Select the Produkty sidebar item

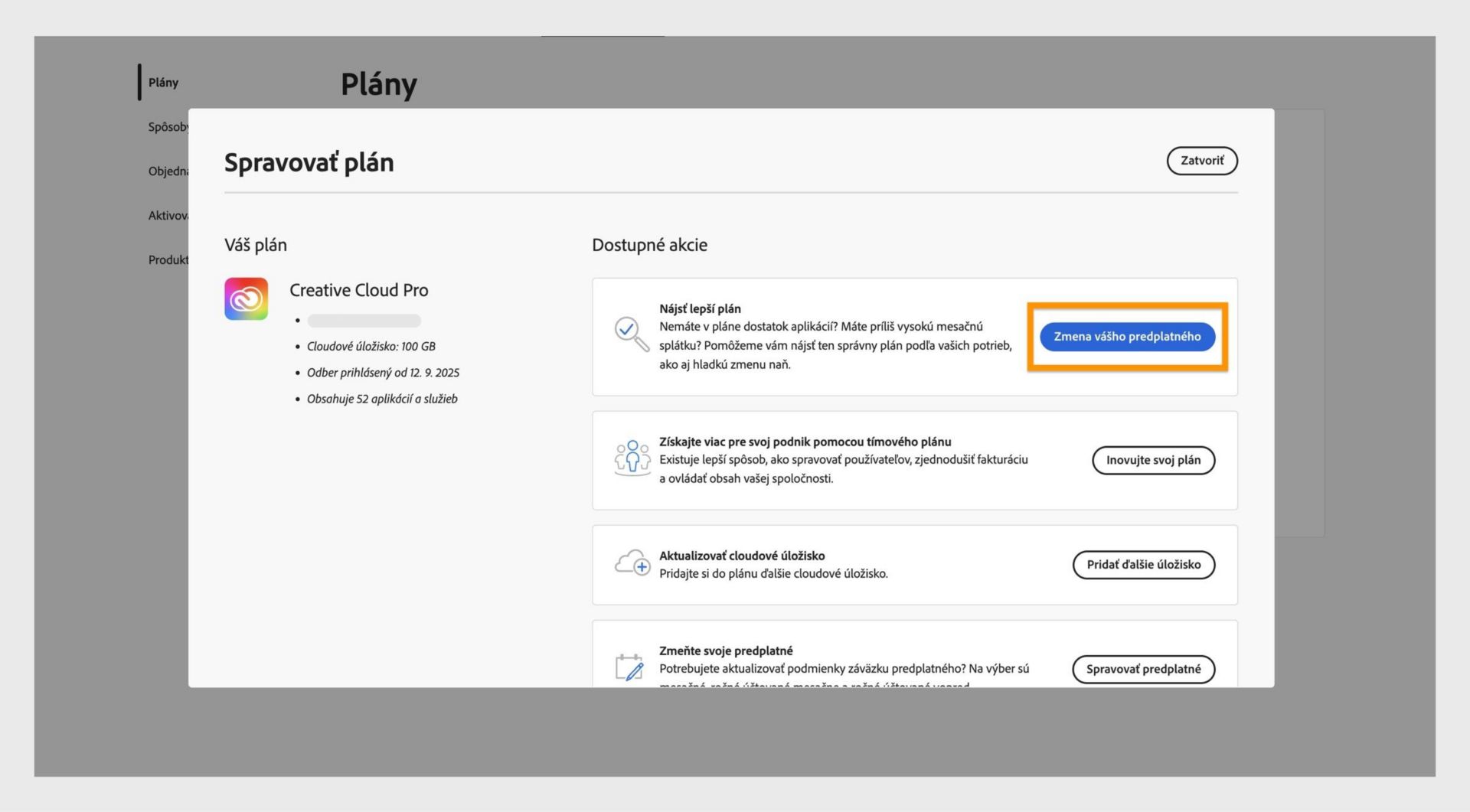coord(168,260)
